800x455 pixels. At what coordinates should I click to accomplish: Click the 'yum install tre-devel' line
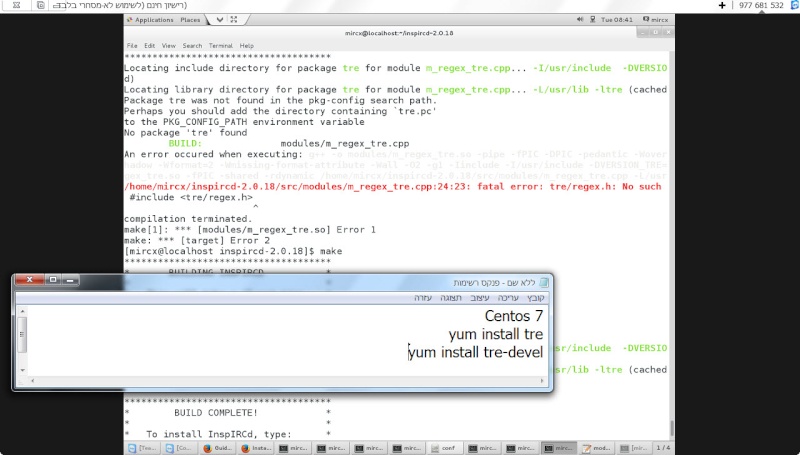[x=476, y=352]
